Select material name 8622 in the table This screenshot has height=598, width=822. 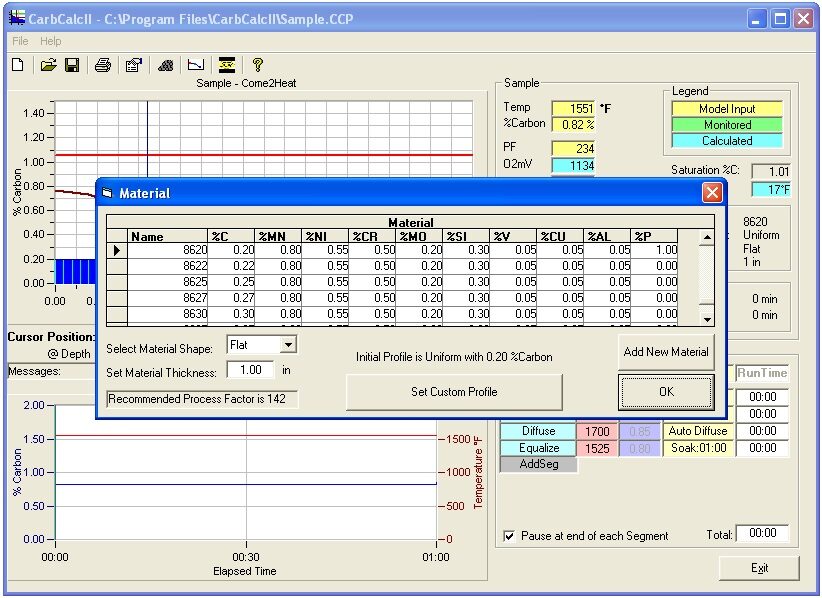coord(168,266)
